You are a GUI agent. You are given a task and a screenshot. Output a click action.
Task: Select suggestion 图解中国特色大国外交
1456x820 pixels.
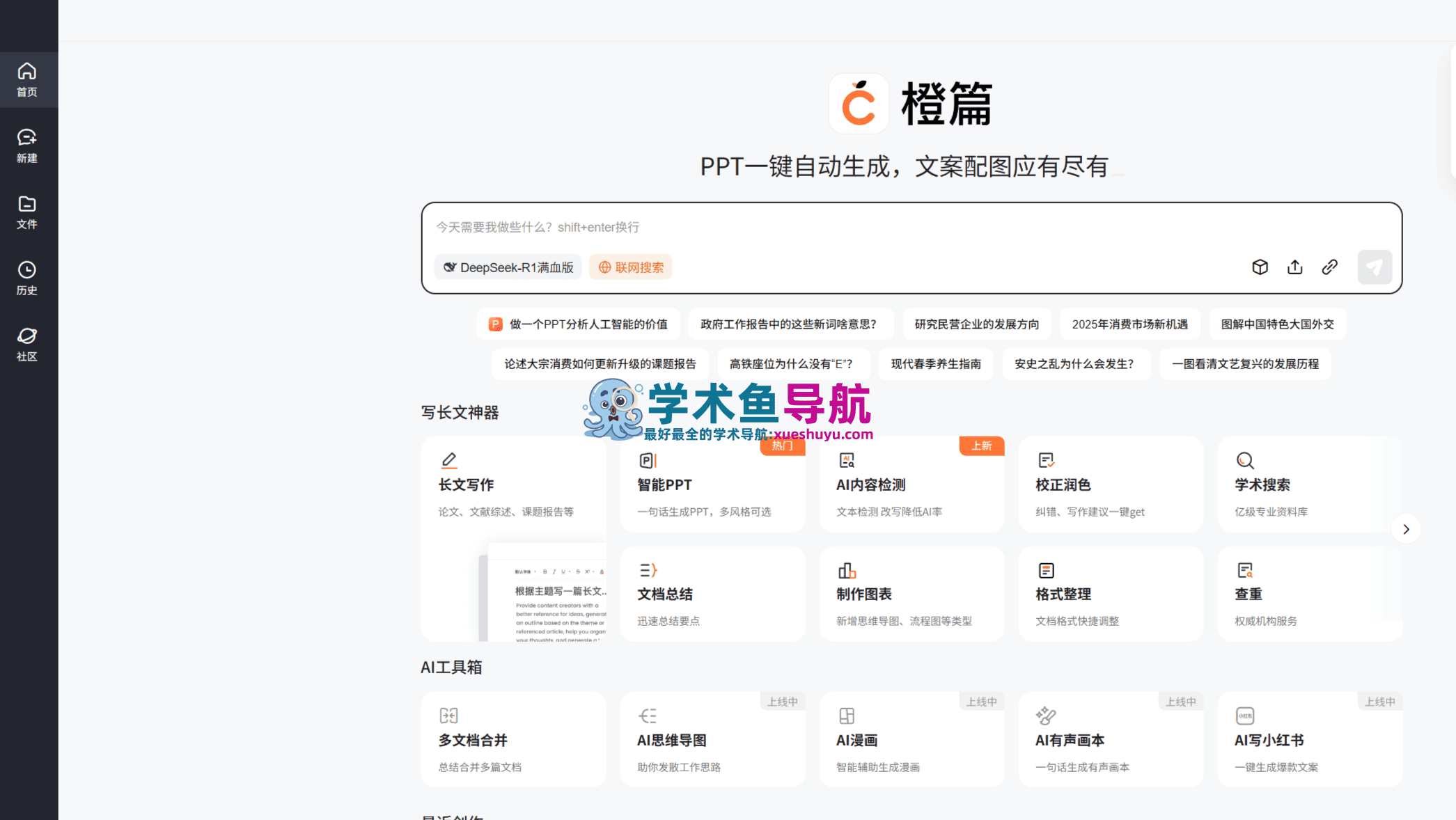1278,324
